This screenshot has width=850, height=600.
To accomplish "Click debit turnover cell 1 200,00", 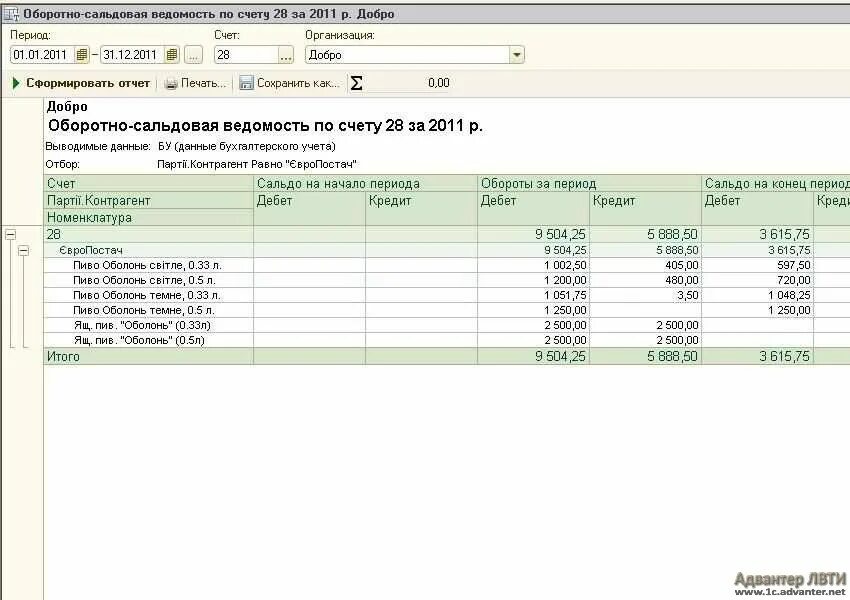I will tap(533, 280).
